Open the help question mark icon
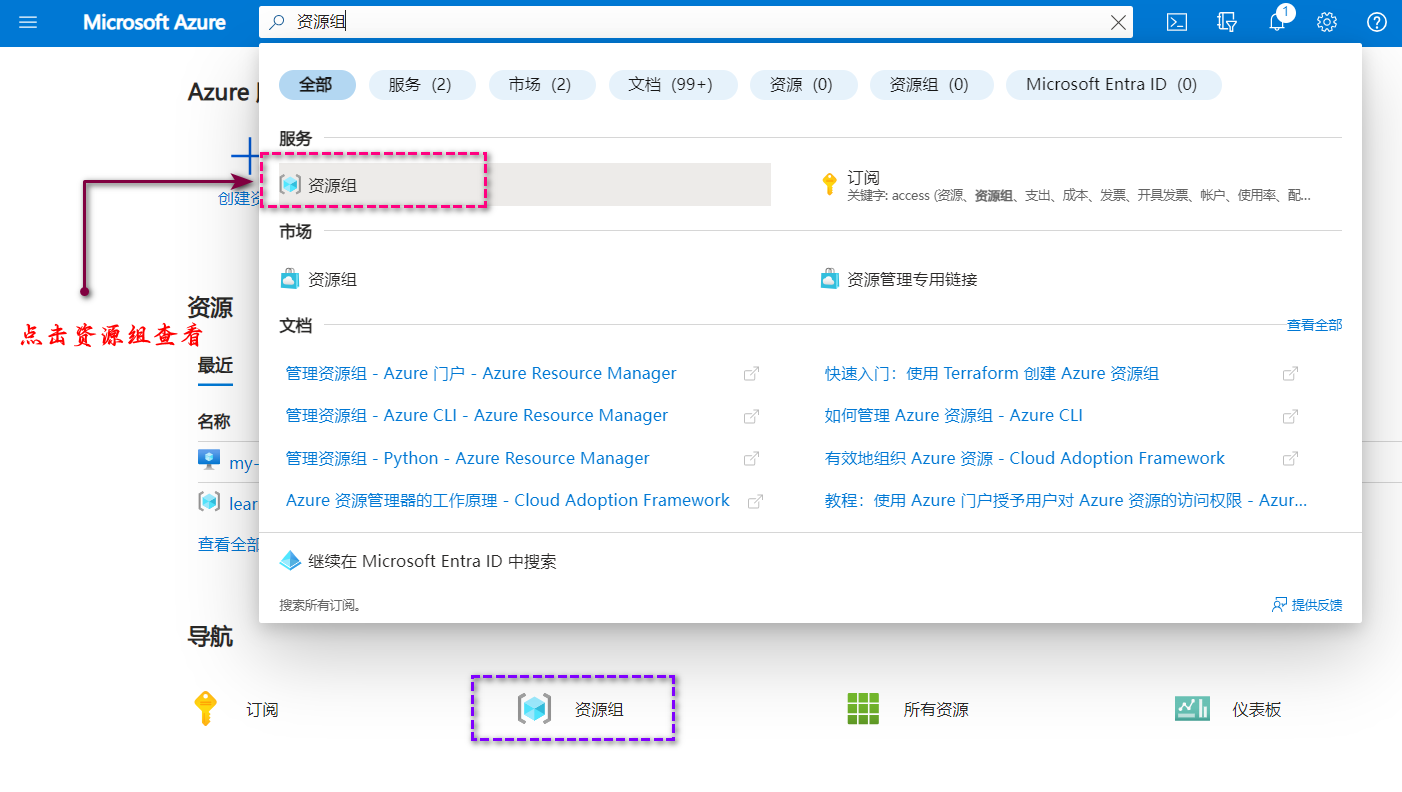 point(1377,22)
